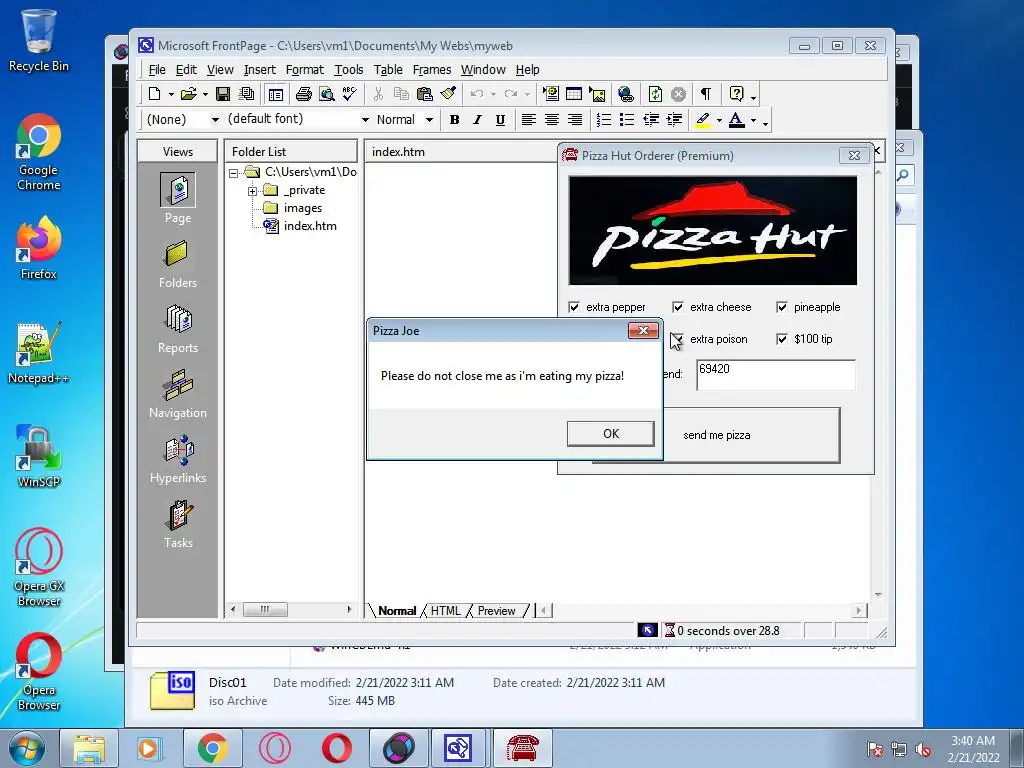
Task: Click the Increase Indent icon
Action: 674,120
